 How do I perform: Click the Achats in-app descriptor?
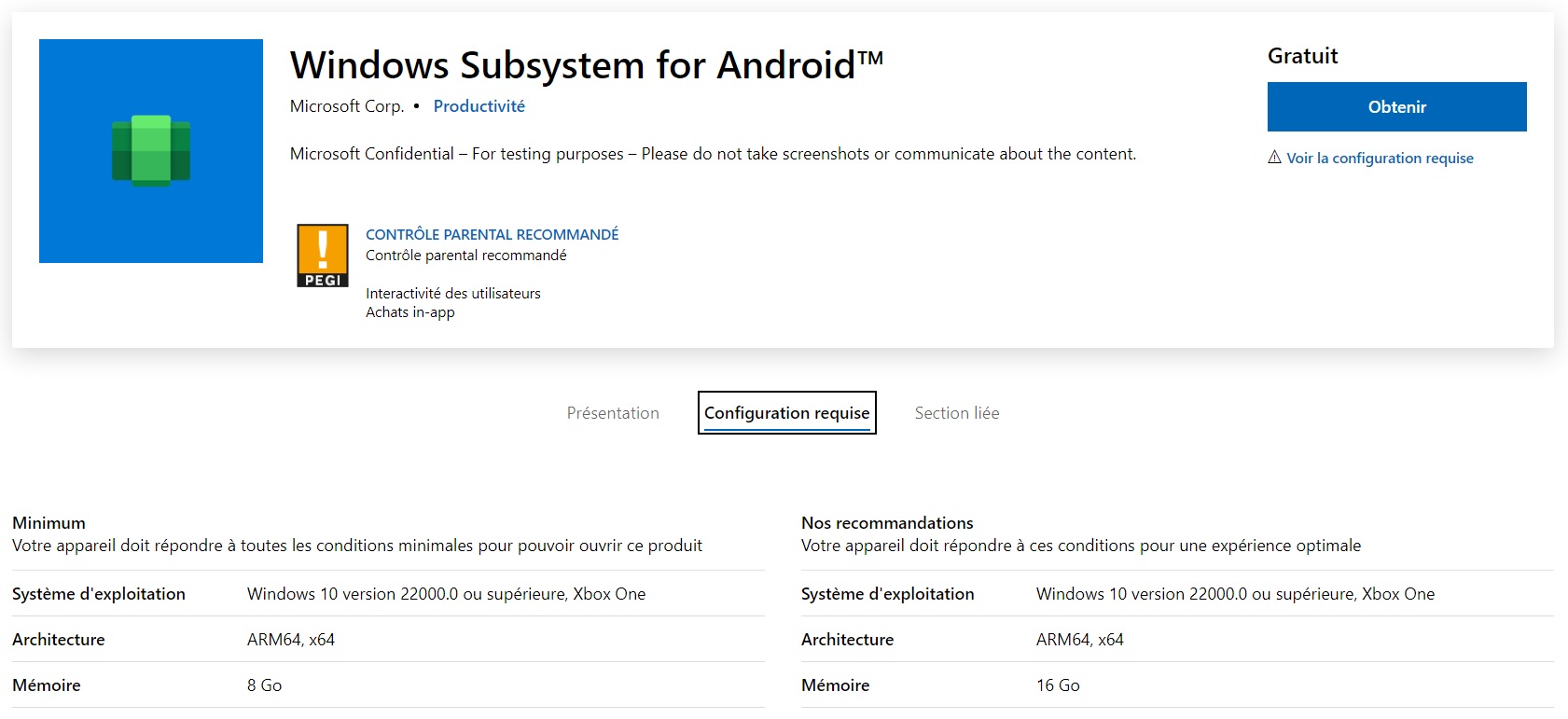click(410, 312)
